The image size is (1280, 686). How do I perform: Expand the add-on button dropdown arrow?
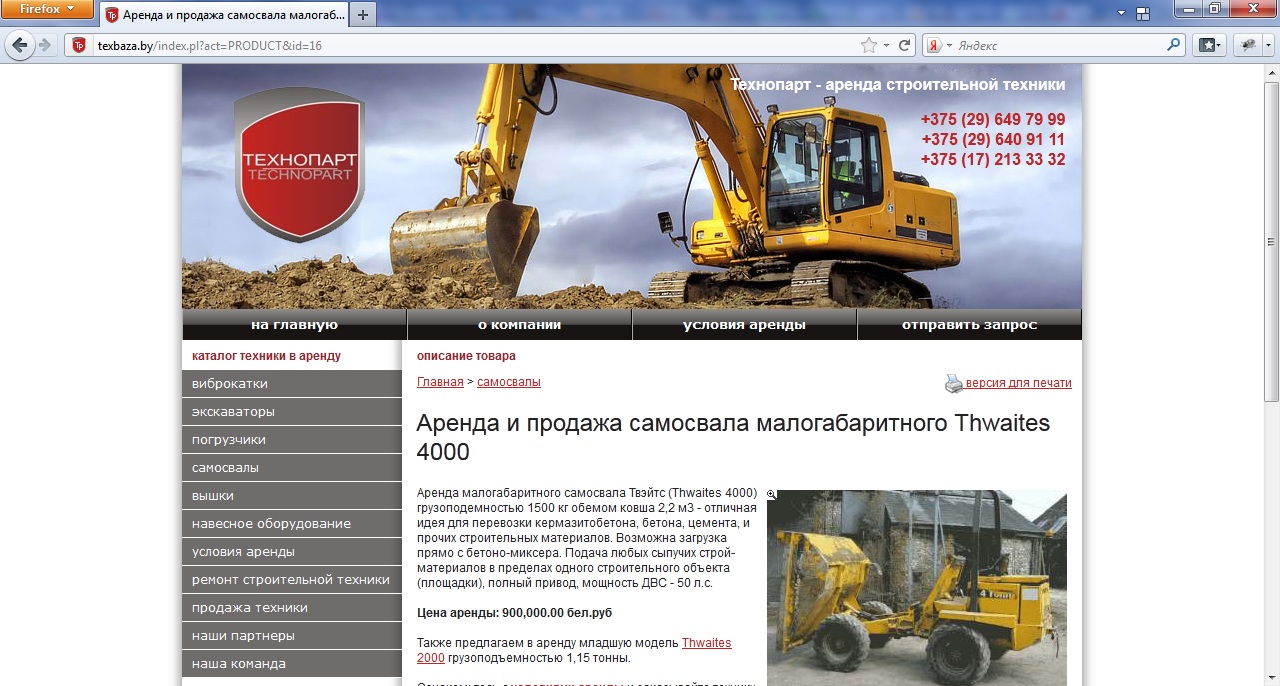click(x=1268, y=45)
